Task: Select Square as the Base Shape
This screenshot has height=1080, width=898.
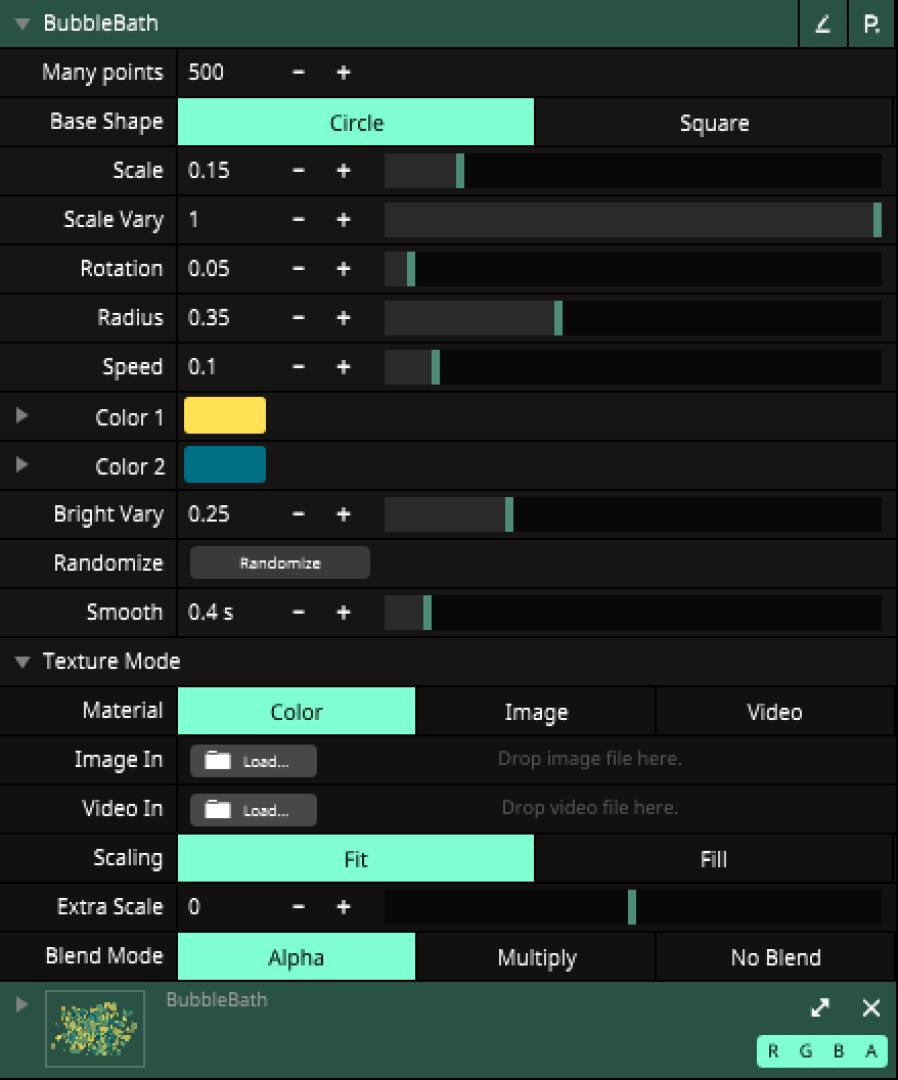Action: (713, 123)
